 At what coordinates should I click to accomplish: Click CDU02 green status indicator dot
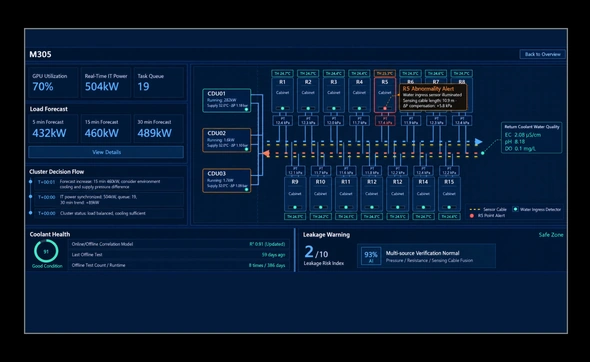click(246, 149)
